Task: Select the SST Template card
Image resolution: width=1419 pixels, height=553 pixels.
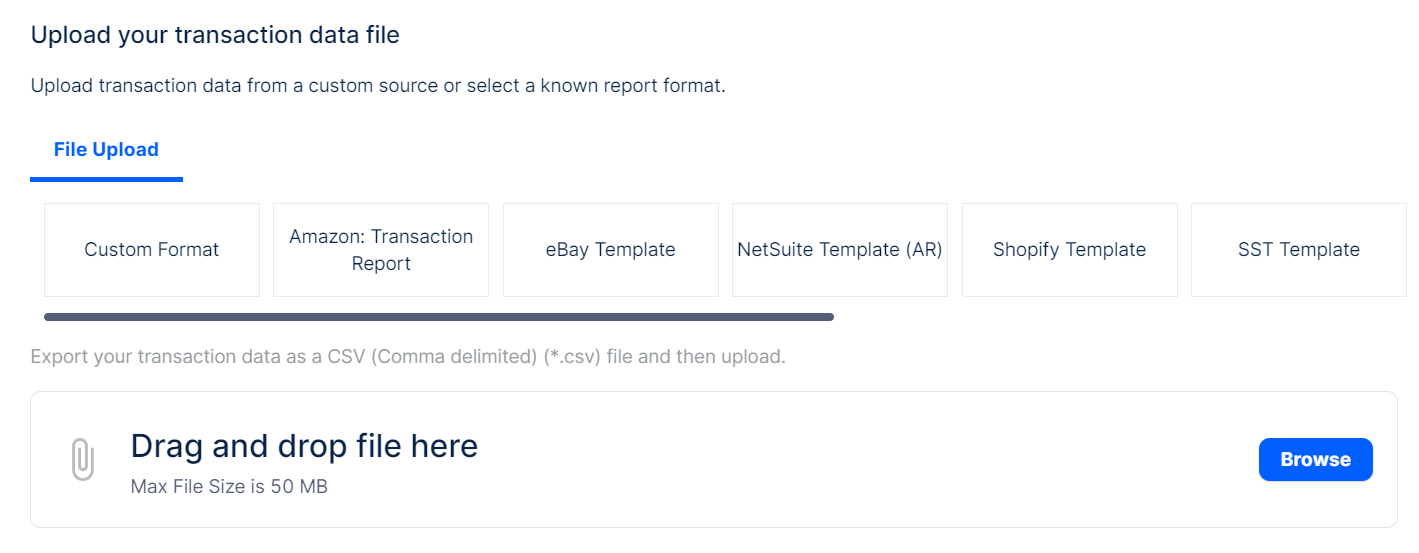Action: click(x=1298, y=250)
